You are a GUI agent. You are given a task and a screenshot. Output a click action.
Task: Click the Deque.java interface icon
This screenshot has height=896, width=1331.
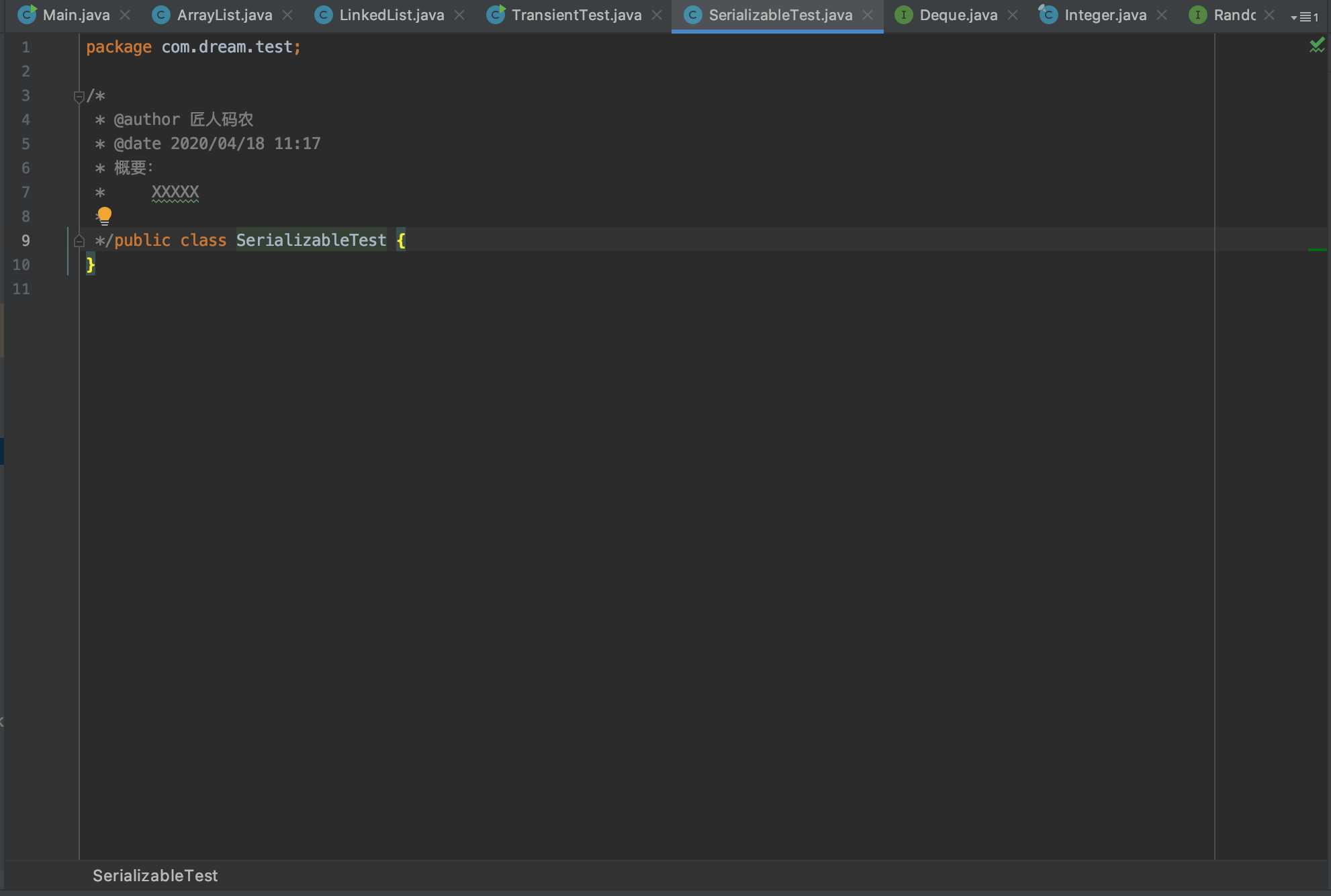[904, 15]
